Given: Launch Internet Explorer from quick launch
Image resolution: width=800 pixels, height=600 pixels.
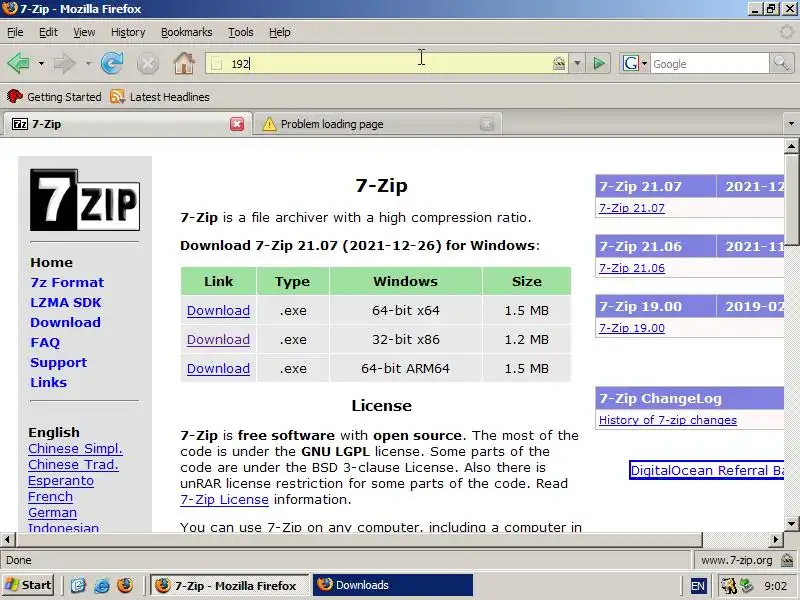Looking at the screenshot, I should point(102,585).
